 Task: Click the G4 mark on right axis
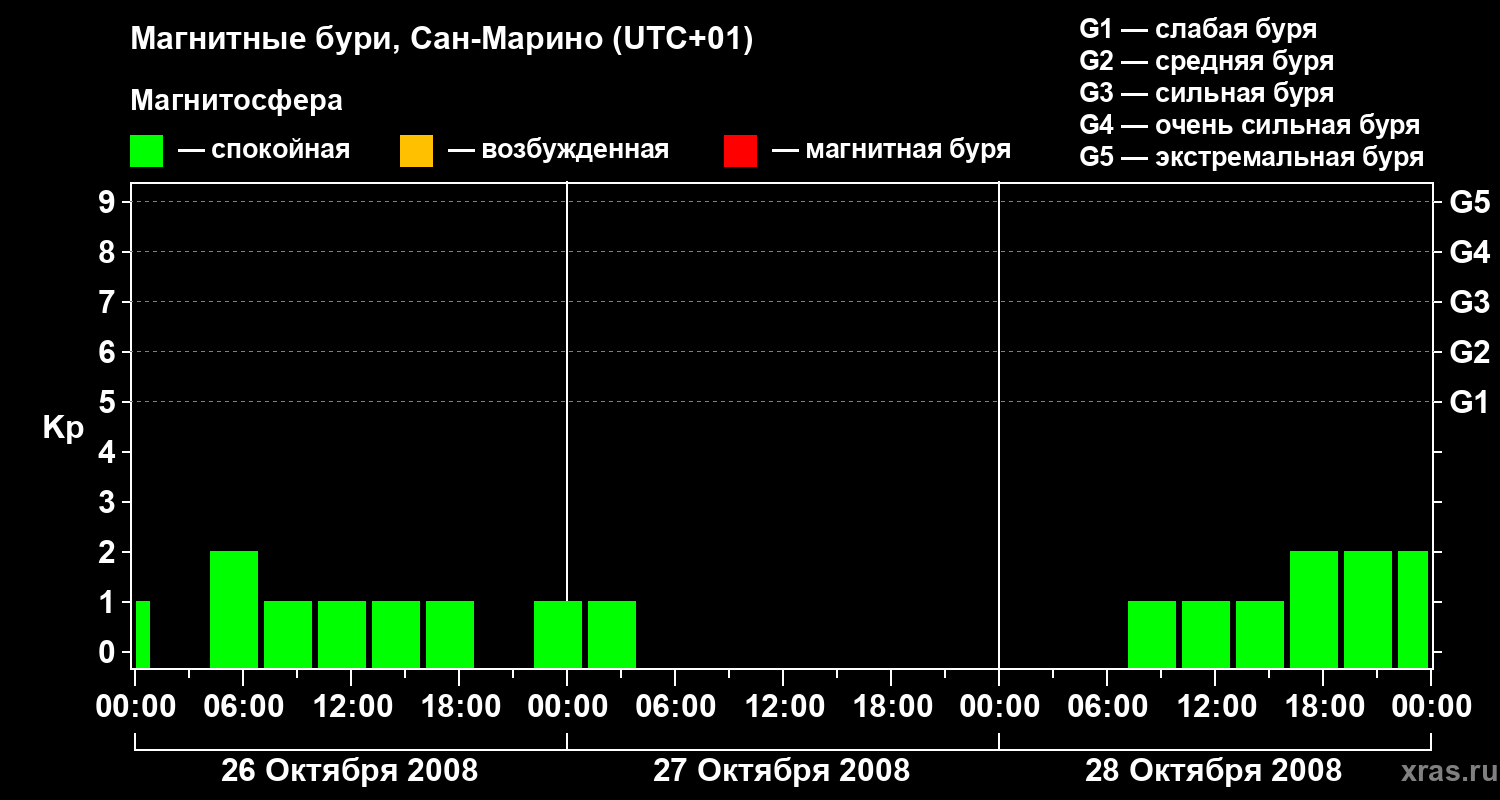(x=1469, y=252)
